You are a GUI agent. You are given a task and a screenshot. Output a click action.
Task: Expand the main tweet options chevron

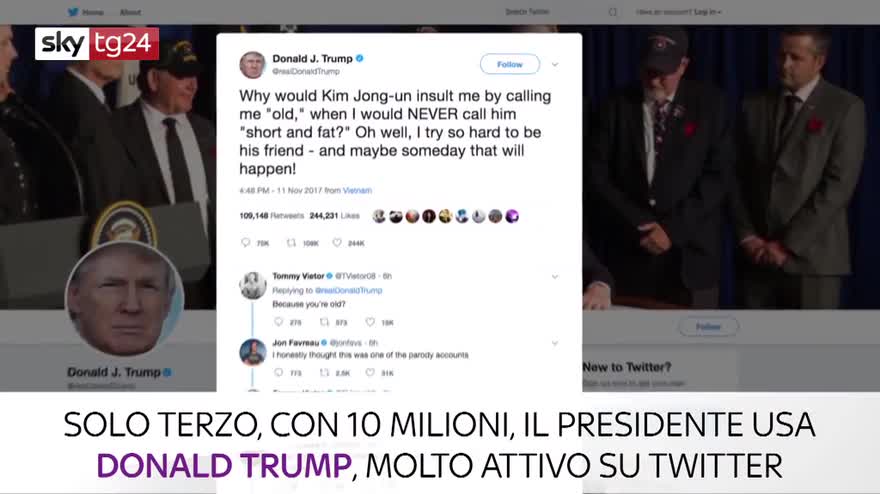coord(554,65)
